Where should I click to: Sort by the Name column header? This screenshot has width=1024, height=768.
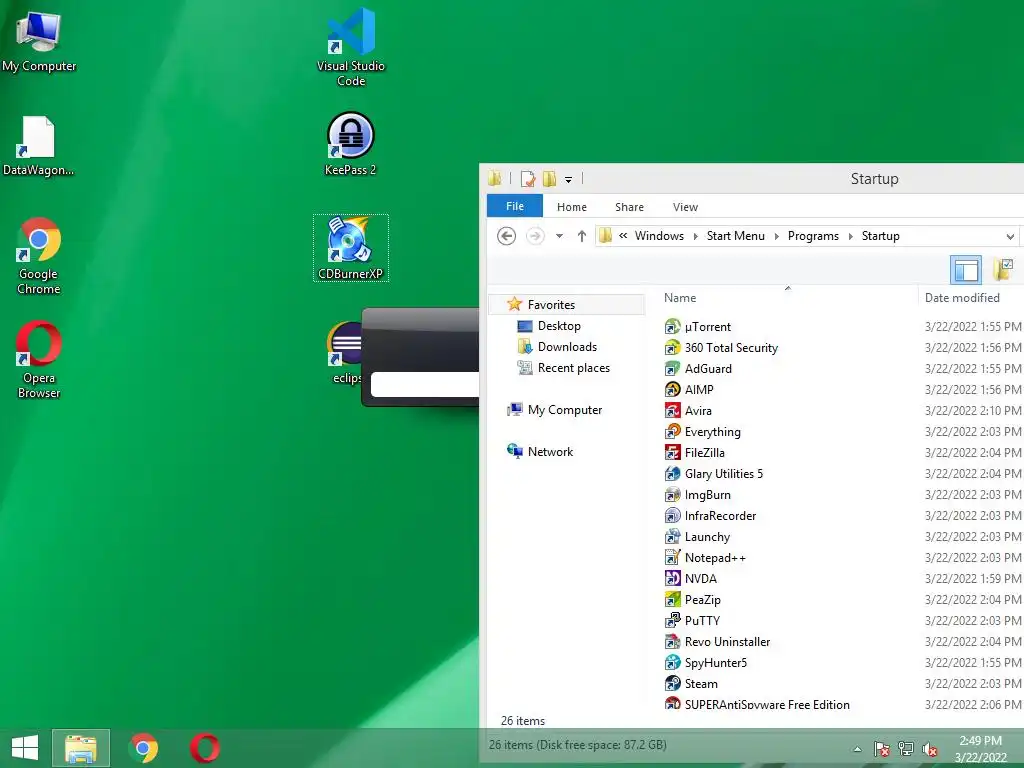[x=680, y=298]
